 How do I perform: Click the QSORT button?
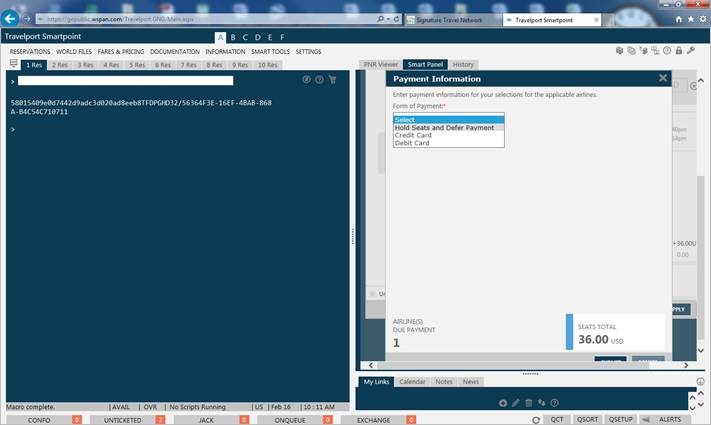click(x=587, y=420)
